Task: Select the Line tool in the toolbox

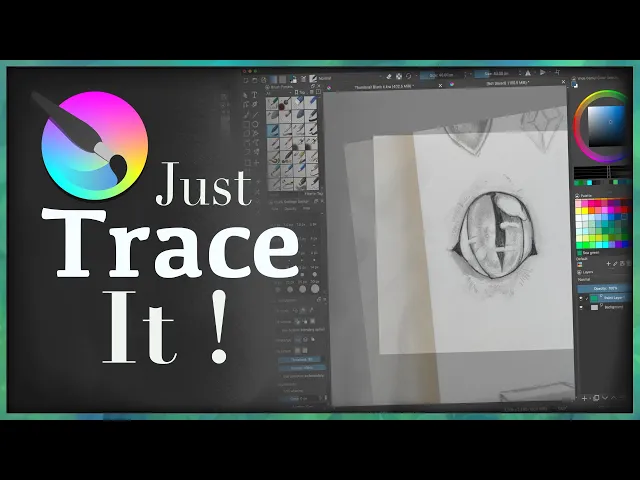Action: (x=256, y=115)
